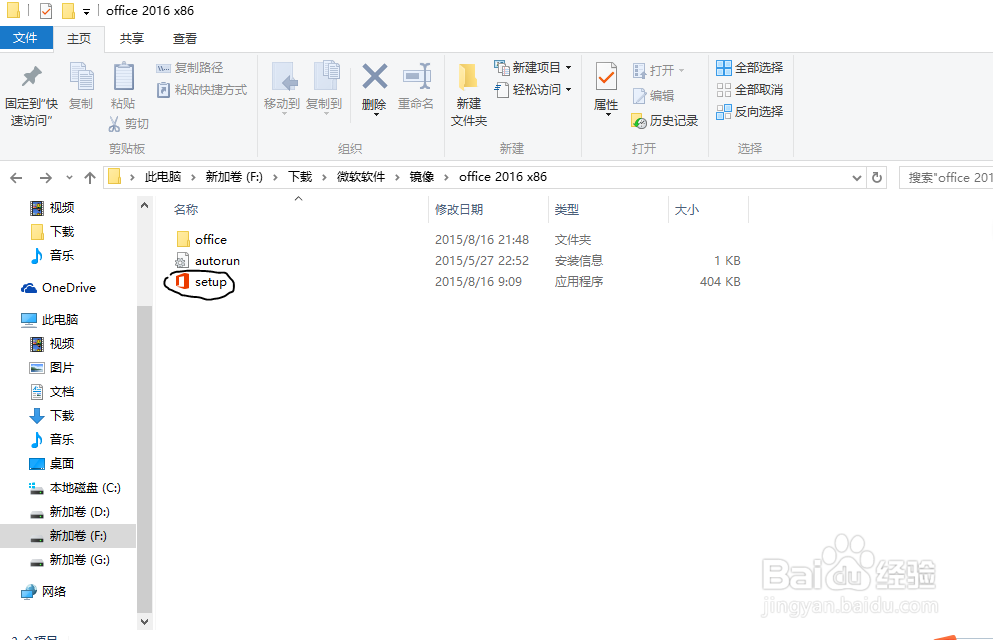Click 此电脑 in the address breadcrumb
The image size is (993, 640).
pyautogui.click(x=163, y=177)
